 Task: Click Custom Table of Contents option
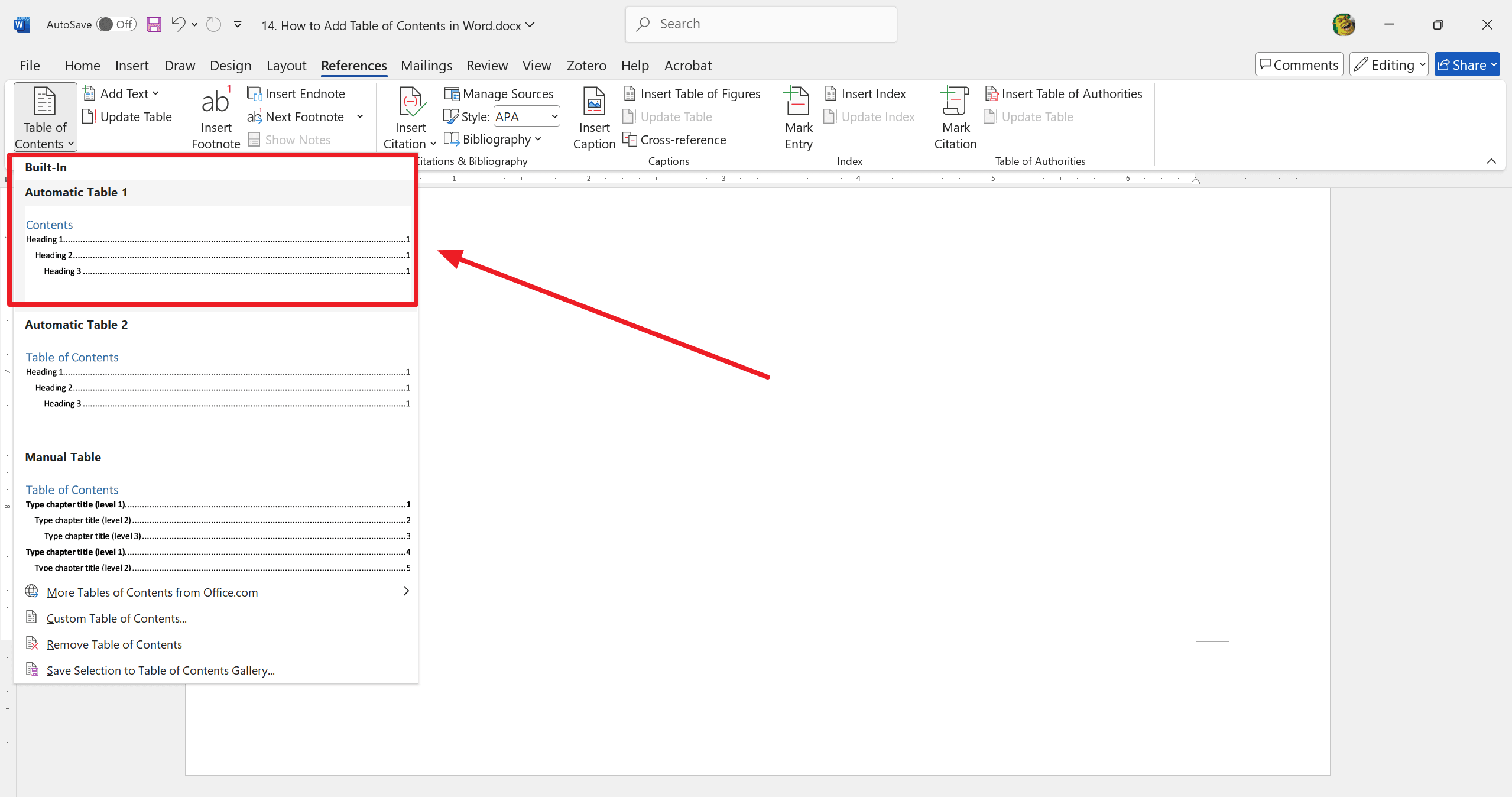(x=117, y=617)
